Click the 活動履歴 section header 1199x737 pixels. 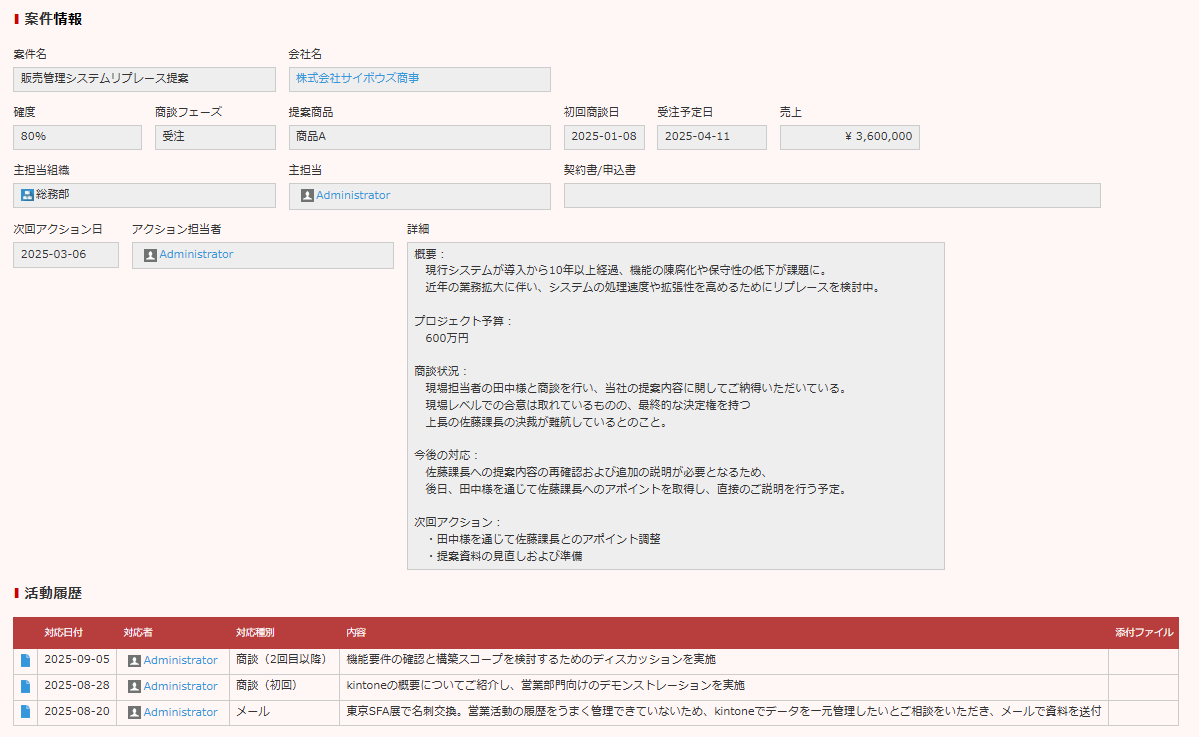point(51,593)
